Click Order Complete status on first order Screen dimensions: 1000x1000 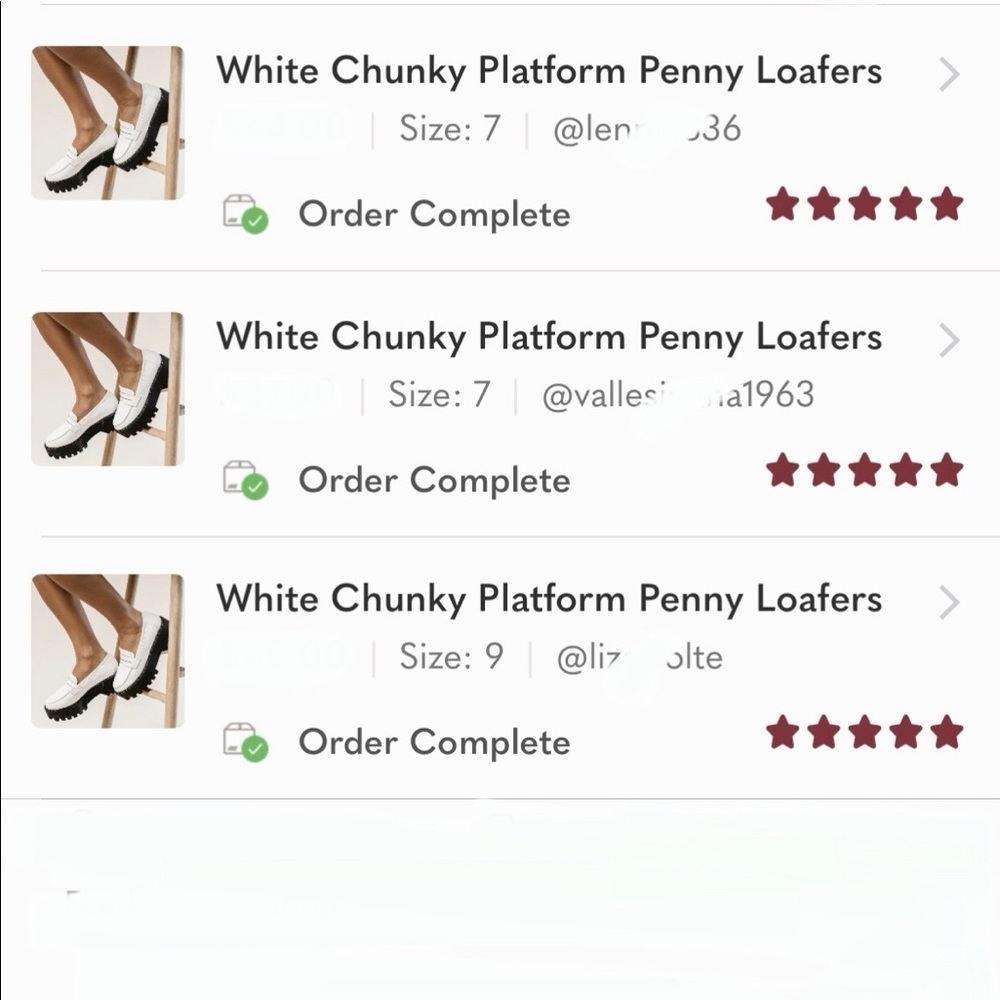click(x=434, y=214)
